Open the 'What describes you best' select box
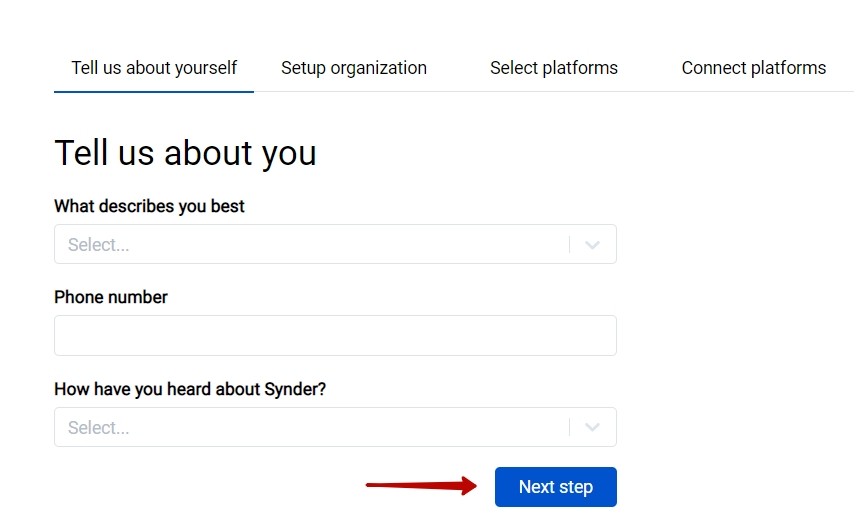 335,244
